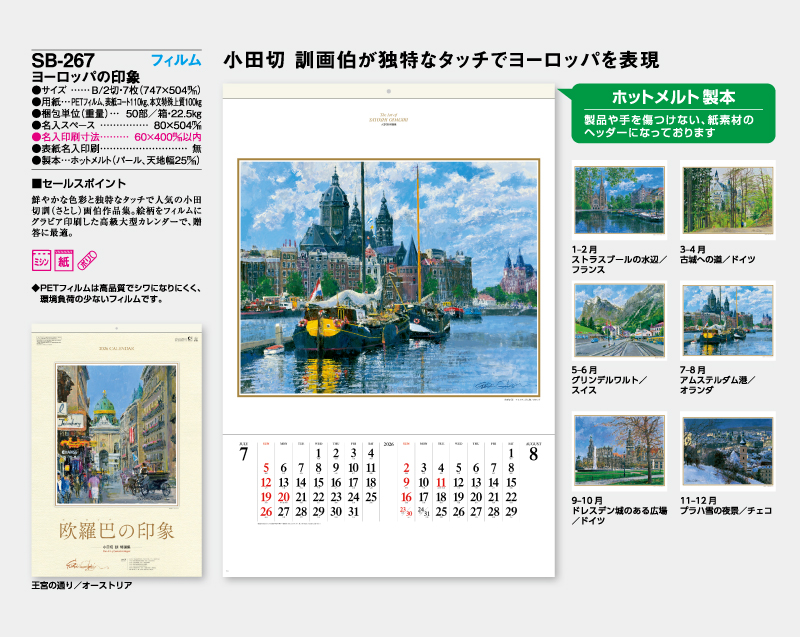Image resolution: width=800 pixels, height=637 pixels.
Task: Click the SB-267 product code
Action: pyautogui.click(x=63, y=61)
